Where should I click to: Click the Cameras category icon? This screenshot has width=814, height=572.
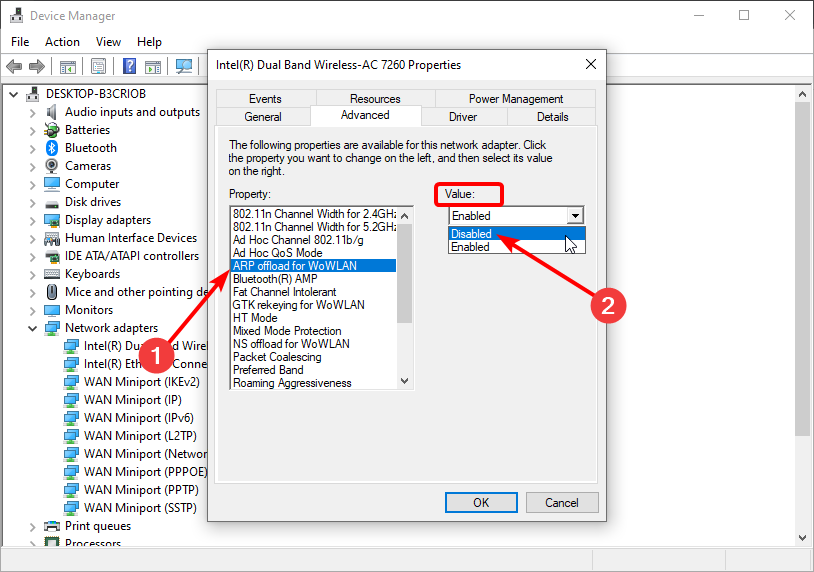(x=52, y=166)
